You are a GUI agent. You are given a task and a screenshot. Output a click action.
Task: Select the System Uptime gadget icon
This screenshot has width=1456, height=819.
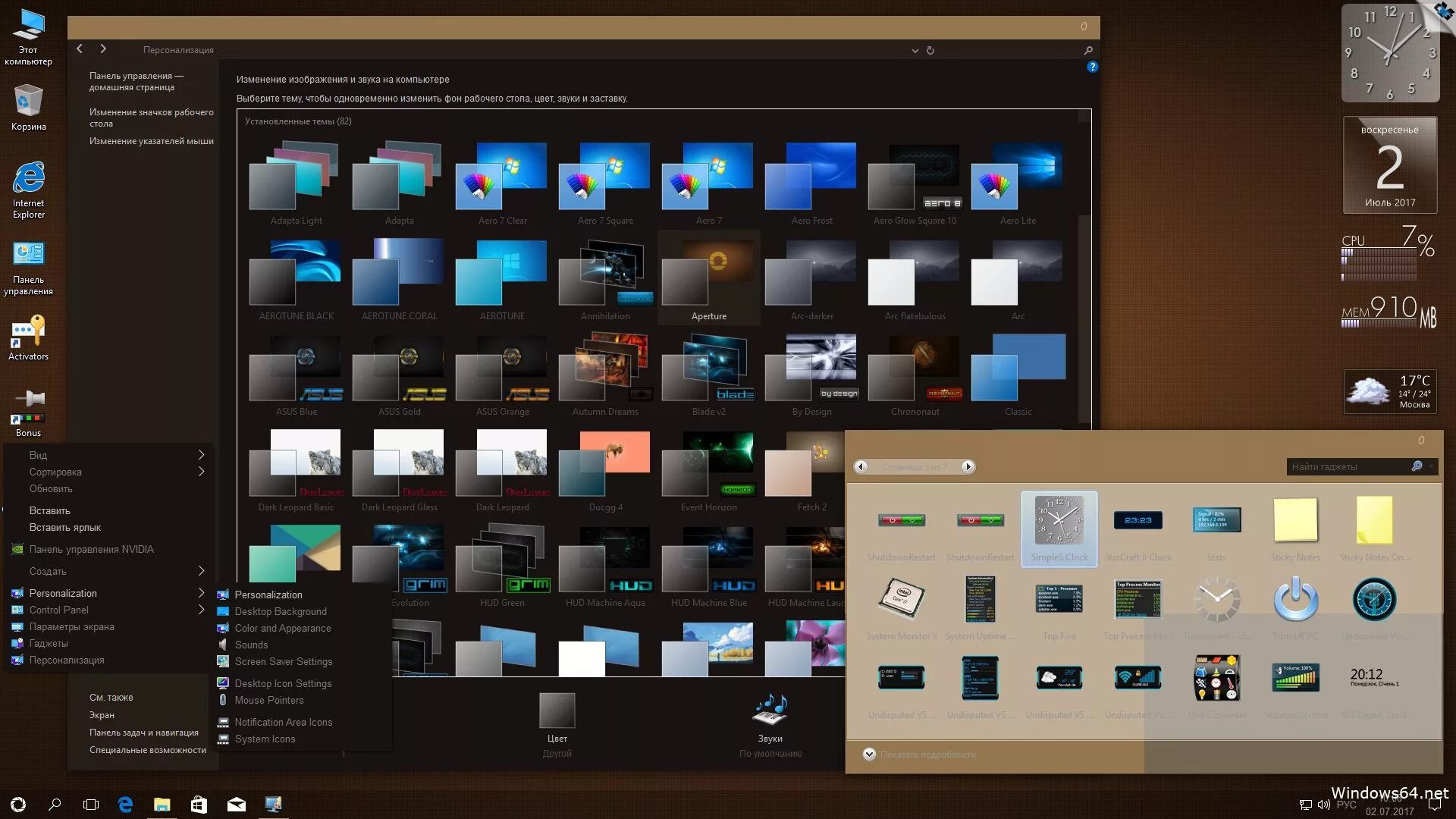click(x=979, y=599)
